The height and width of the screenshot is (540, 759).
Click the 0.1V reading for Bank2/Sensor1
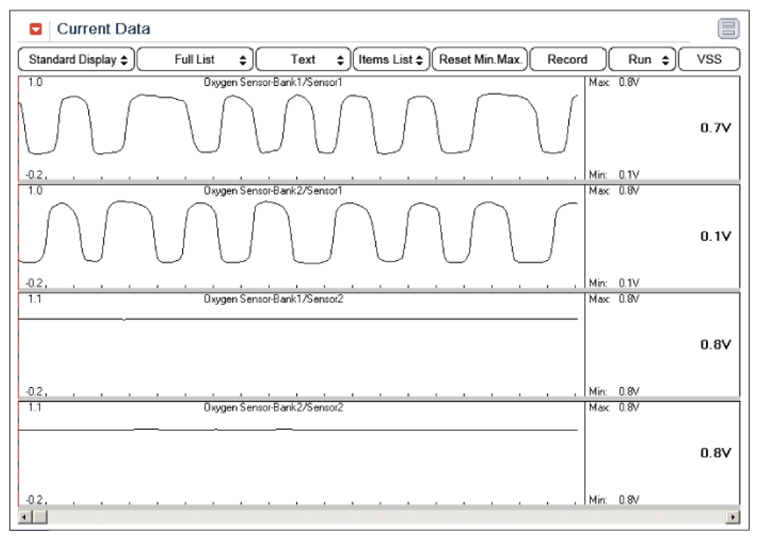(x=715, y=236)
